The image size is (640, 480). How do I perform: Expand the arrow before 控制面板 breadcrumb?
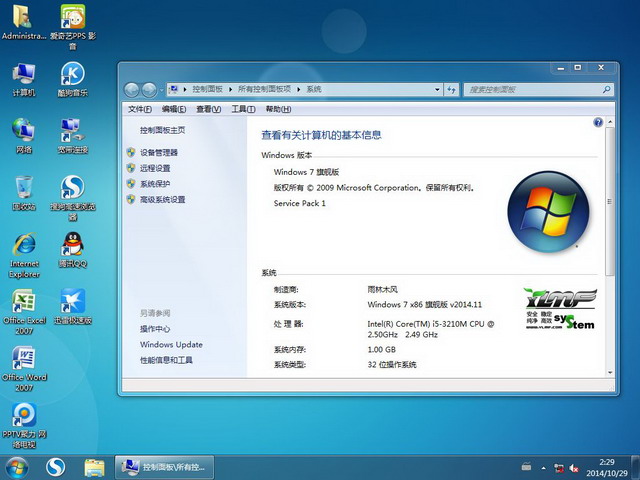[185, 89]
